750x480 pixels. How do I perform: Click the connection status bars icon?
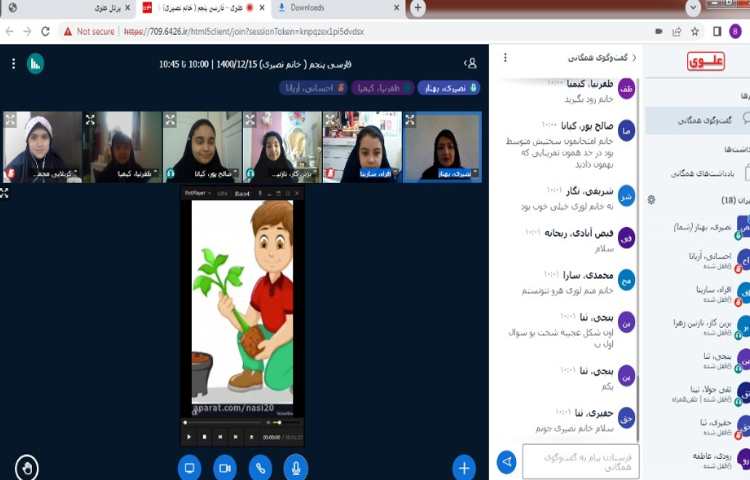click(35, 62)
